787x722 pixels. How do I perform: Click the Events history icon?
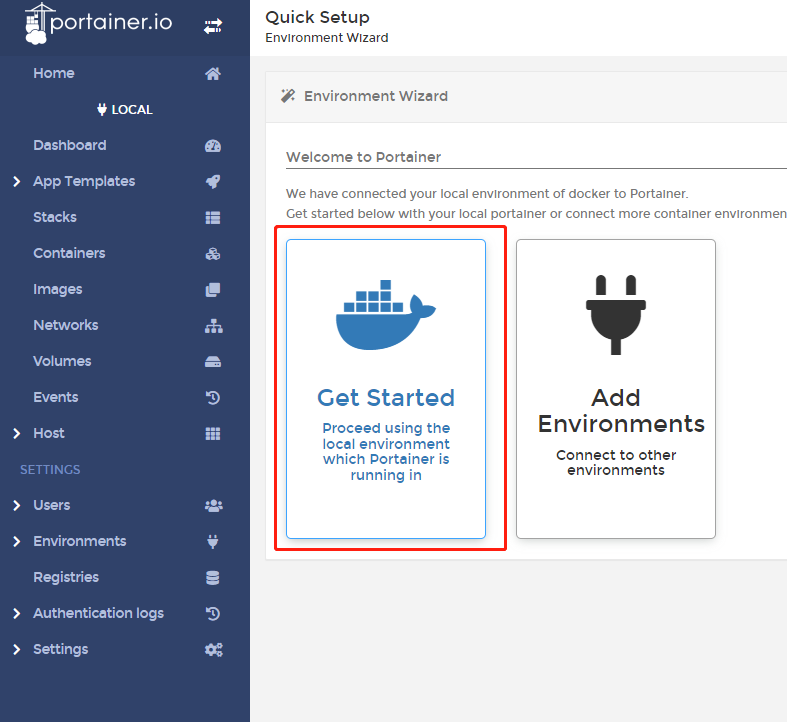click(x=213, y=398)
